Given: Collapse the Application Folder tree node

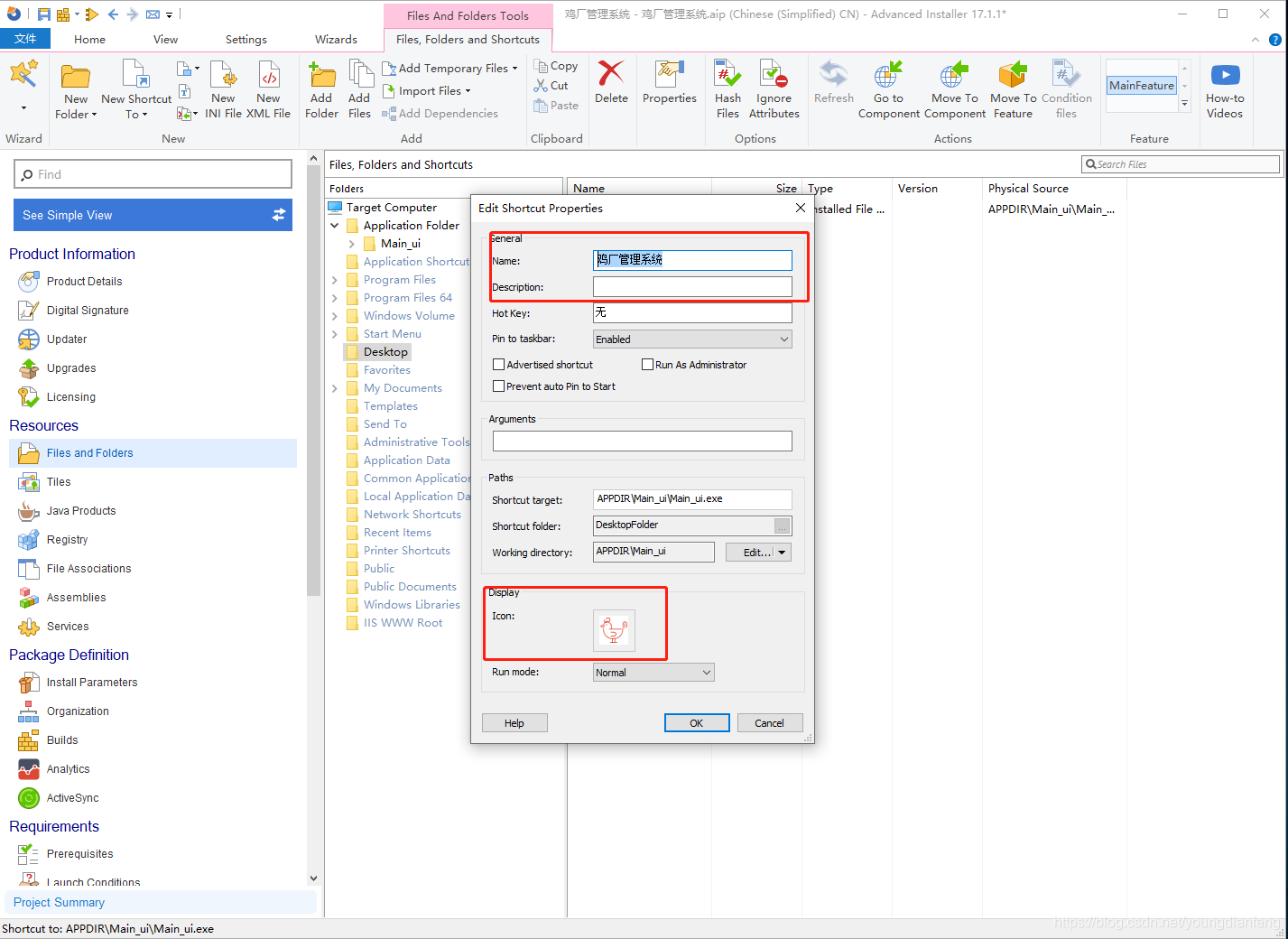Looking at the screenshot, I should click(x=335, y=226).
